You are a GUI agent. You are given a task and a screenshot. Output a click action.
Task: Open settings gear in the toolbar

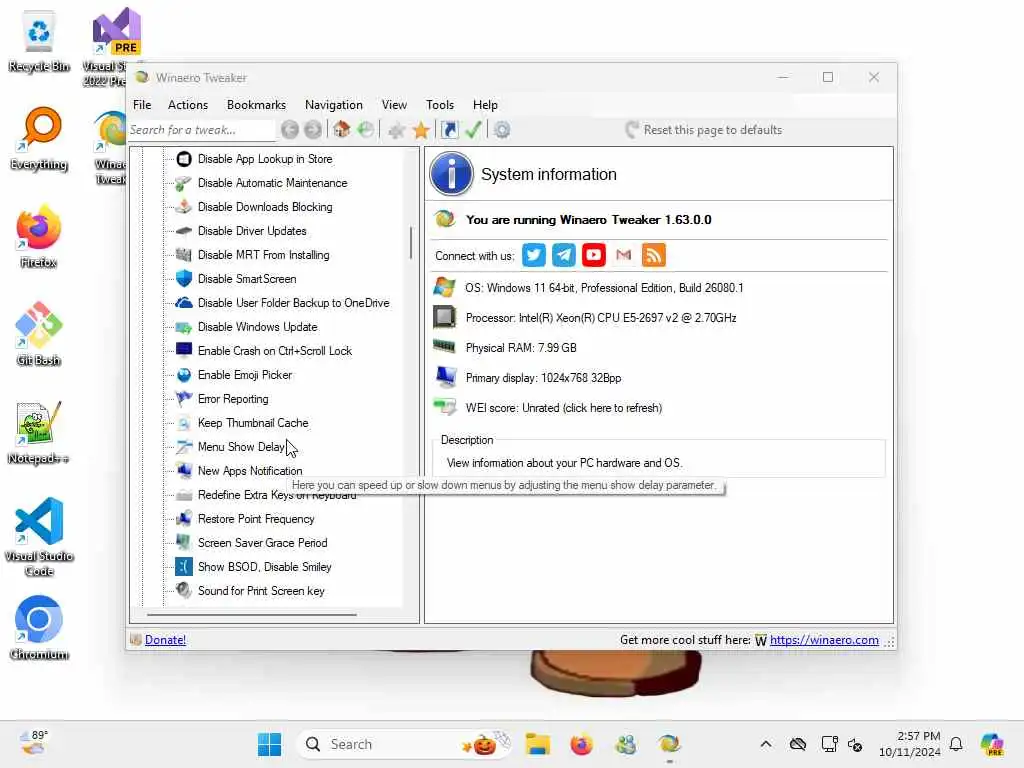(x=502, y=130)
